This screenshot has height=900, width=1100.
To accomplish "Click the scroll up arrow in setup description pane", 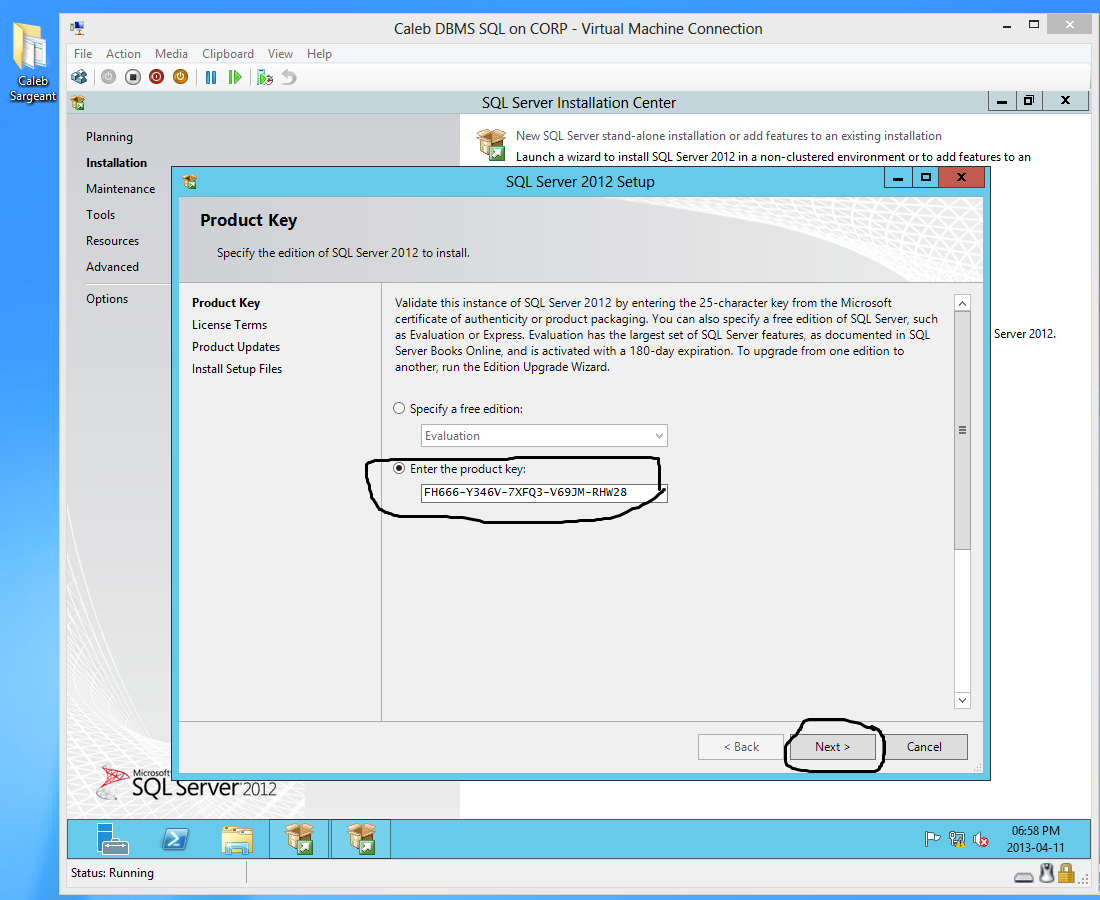I will 962,303.
